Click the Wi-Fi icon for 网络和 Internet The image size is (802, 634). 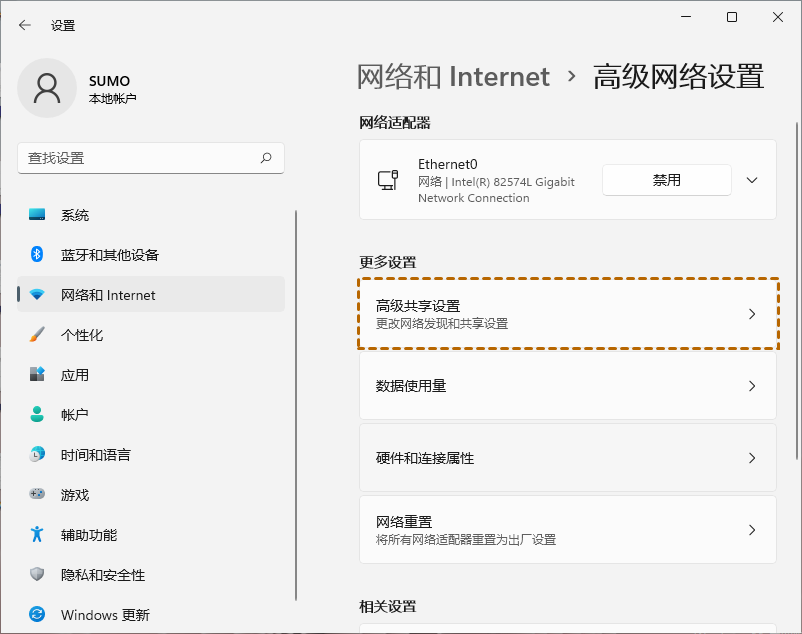tap(37, 295)
